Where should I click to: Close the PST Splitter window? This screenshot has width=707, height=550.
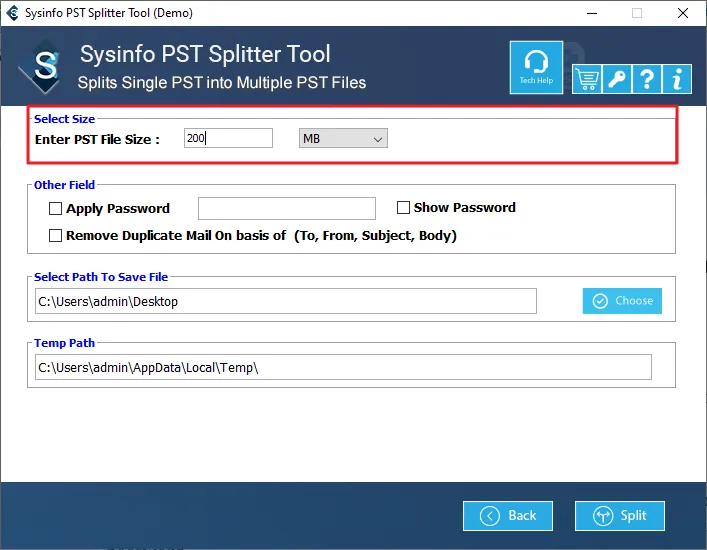click(x=683, y=13)
